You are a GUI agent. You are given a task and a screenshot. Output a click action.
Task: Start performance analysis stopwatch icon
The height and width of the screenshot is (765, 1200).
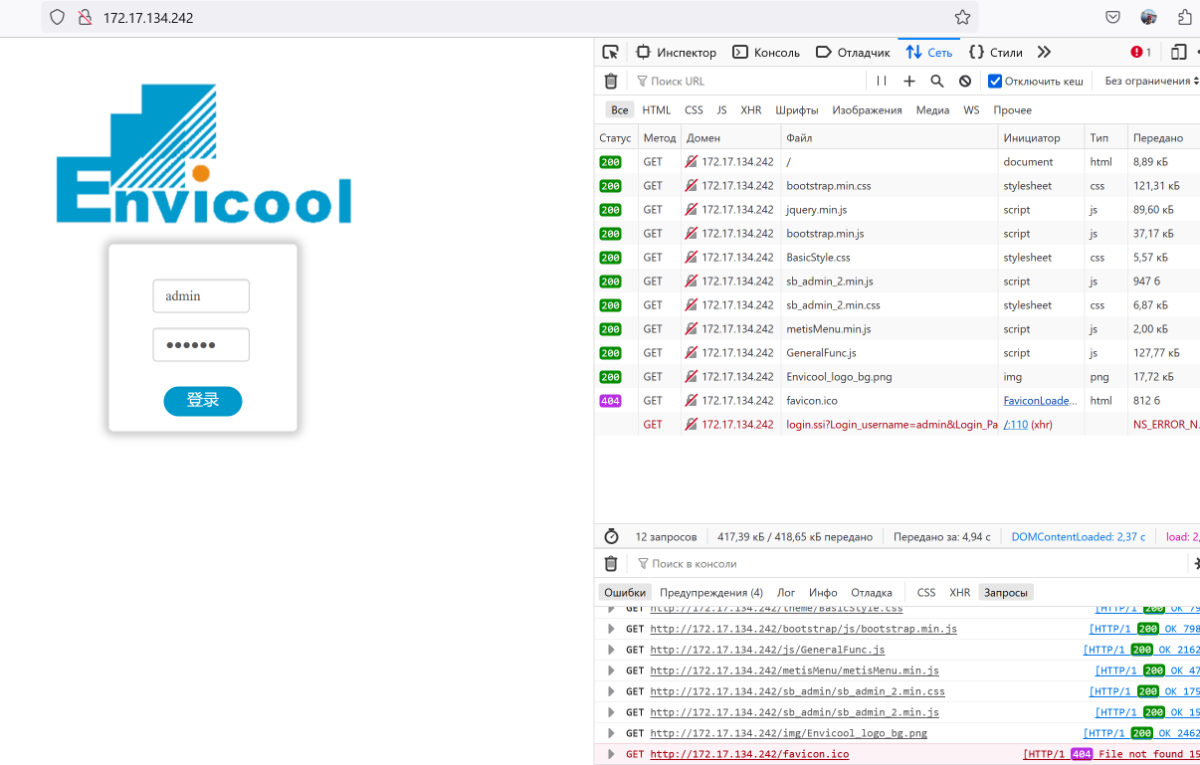pyautogui.click(x=611, y=537)
